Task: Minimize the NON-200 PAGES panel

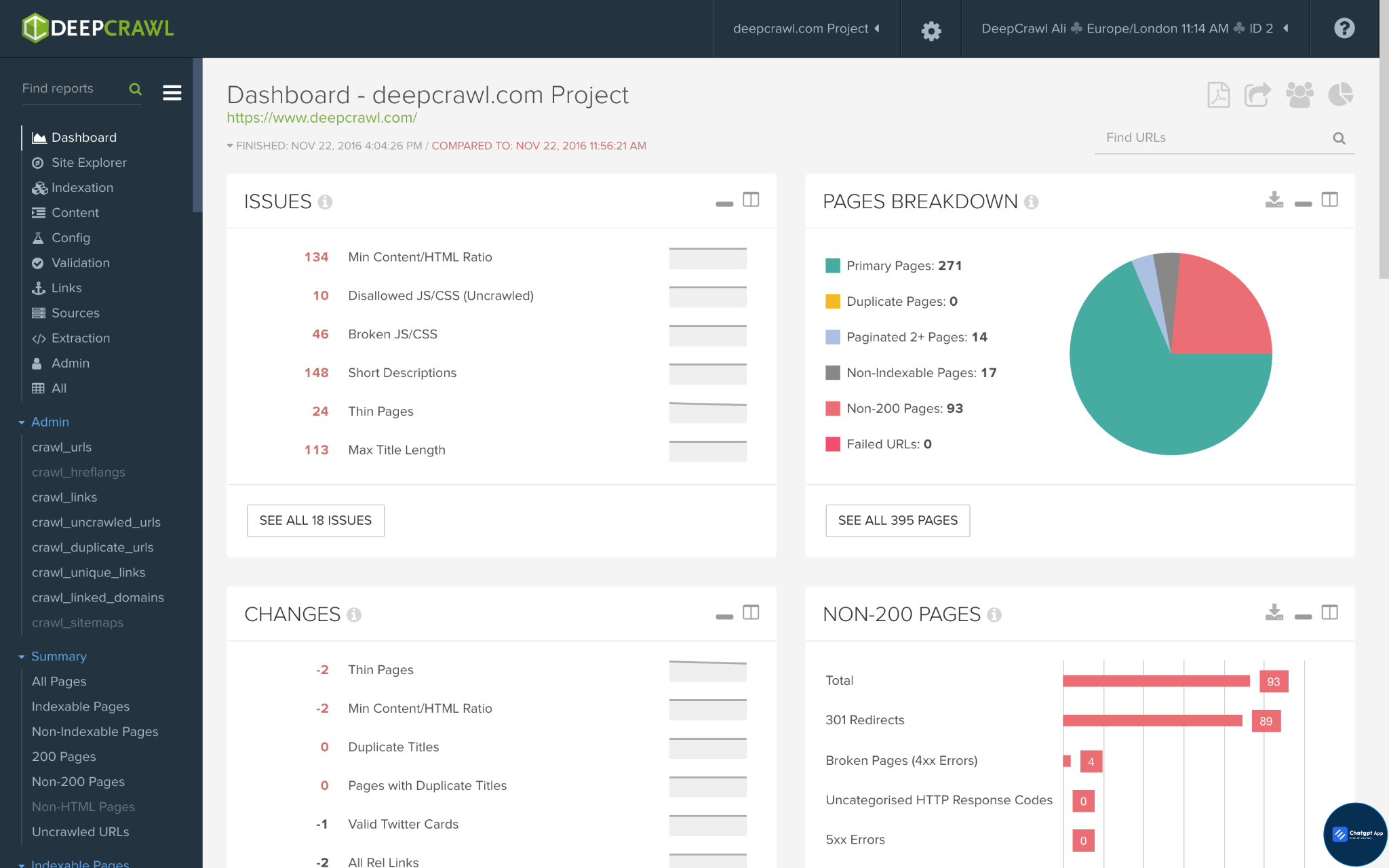Action: click(x=1303, y=616)
